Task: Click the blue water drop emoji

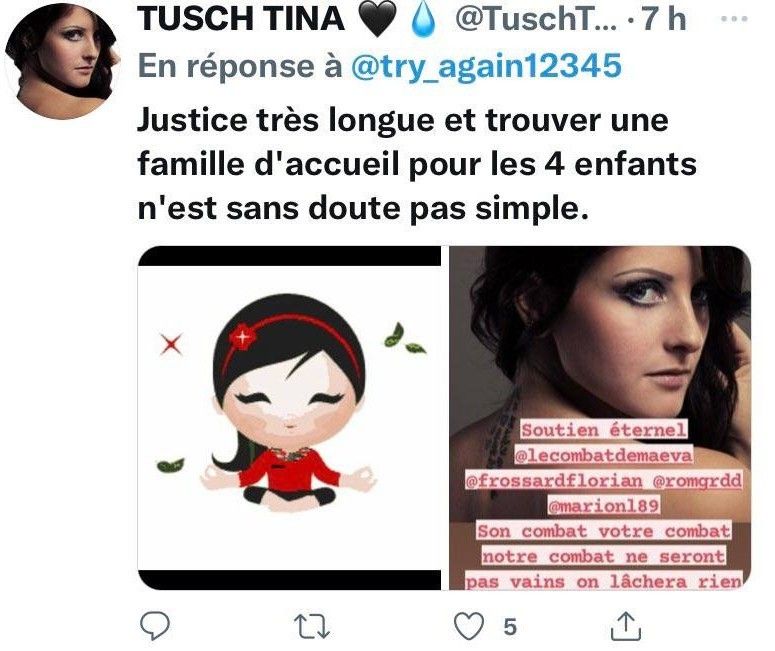Action: point(424,21)
